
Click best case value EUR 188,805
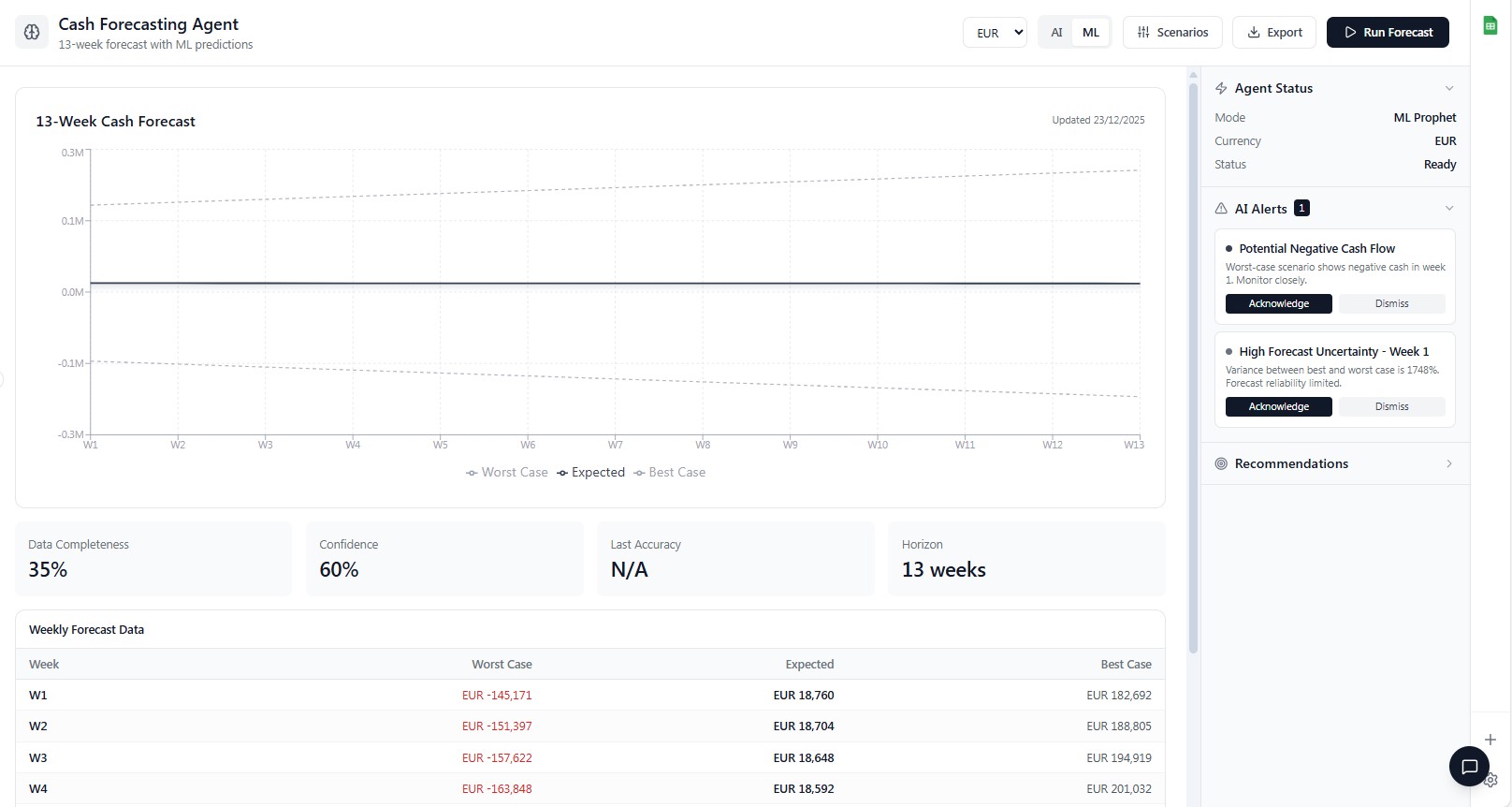point(1119,726)
